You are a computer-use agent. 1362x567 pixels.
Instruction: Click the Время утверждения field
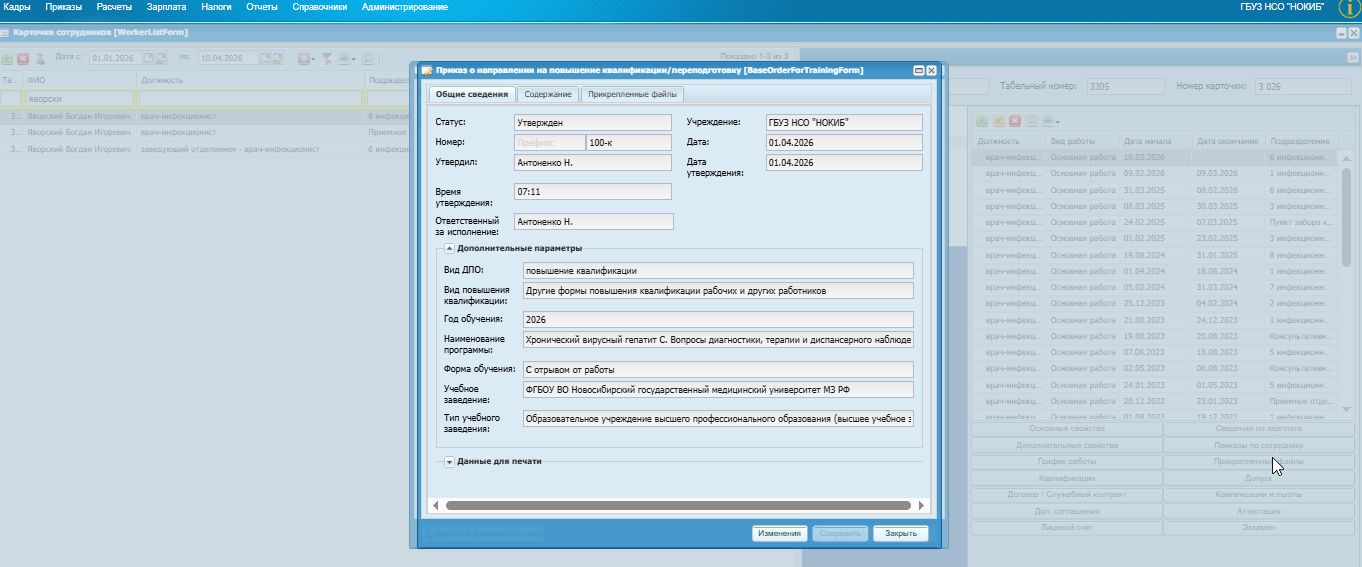(x=592, y=191)
